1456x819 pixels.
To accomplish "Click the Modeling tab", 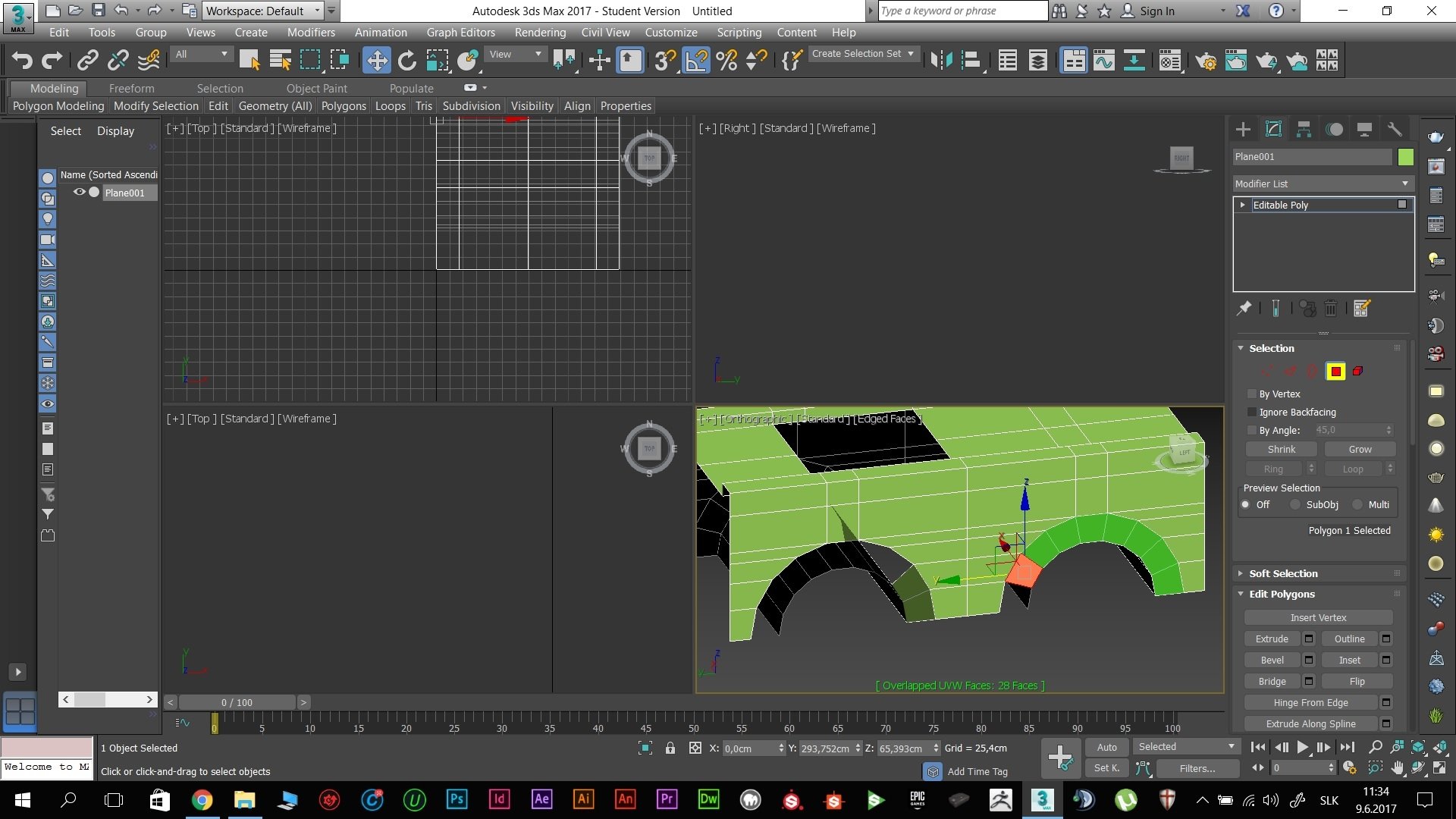I will 55,88.
